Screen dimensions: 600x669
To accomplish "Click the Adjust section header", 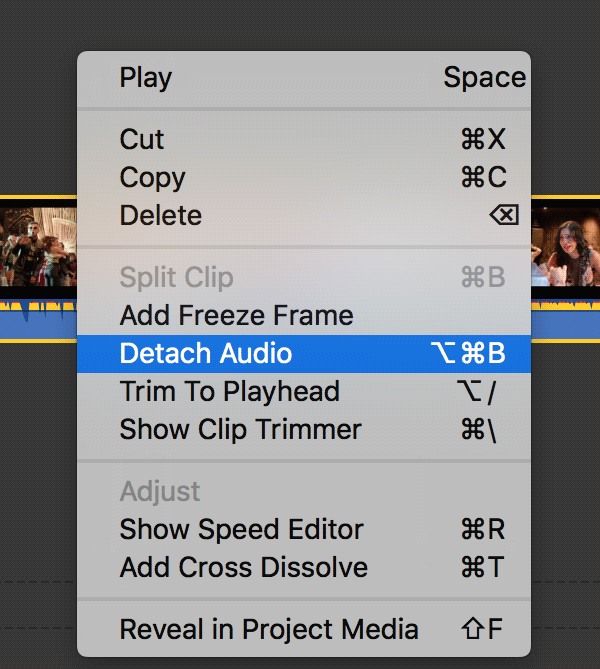I will click(x=160, y=491).
